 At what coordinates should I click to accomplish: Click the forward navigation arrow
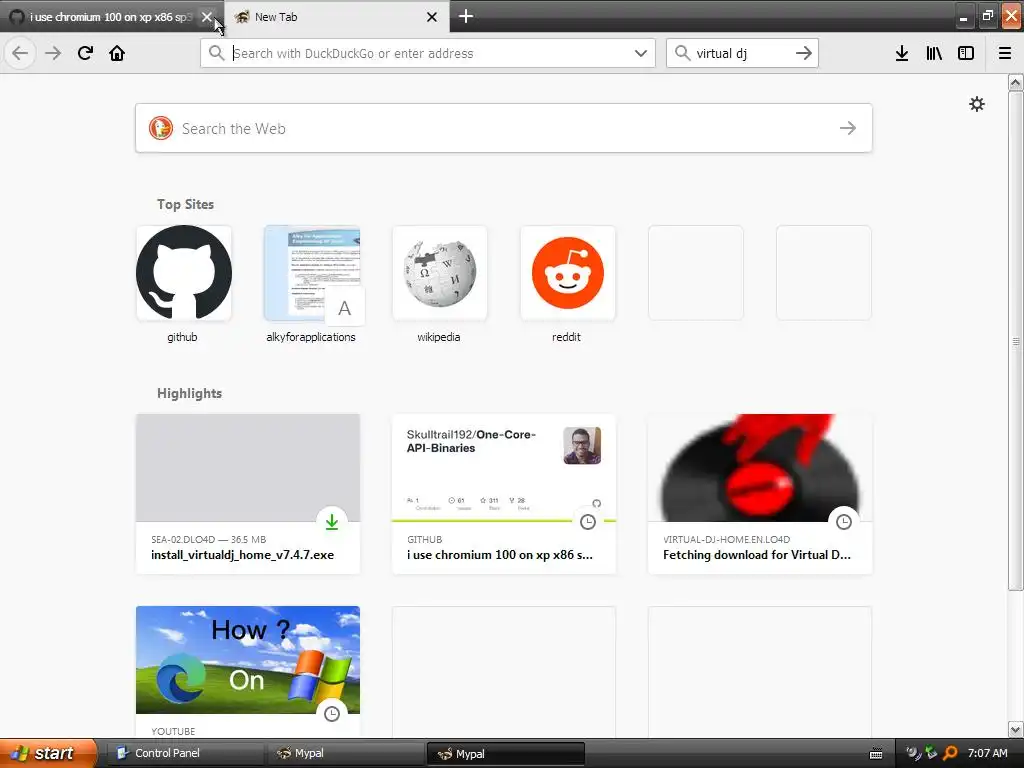point(53,53)
